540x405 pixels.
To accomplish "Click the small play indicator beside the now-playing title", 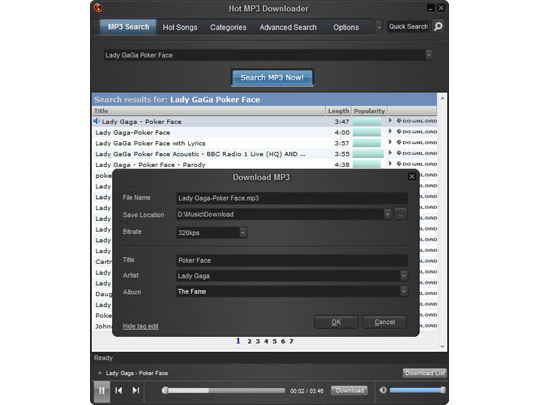I will (100, 373).
